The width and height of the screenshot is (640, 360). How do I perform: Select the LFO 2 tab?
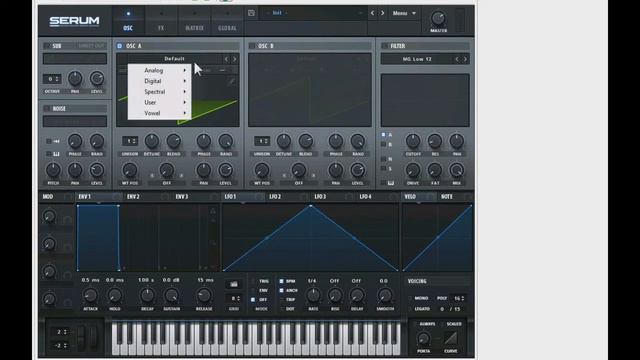click(275, 197)
